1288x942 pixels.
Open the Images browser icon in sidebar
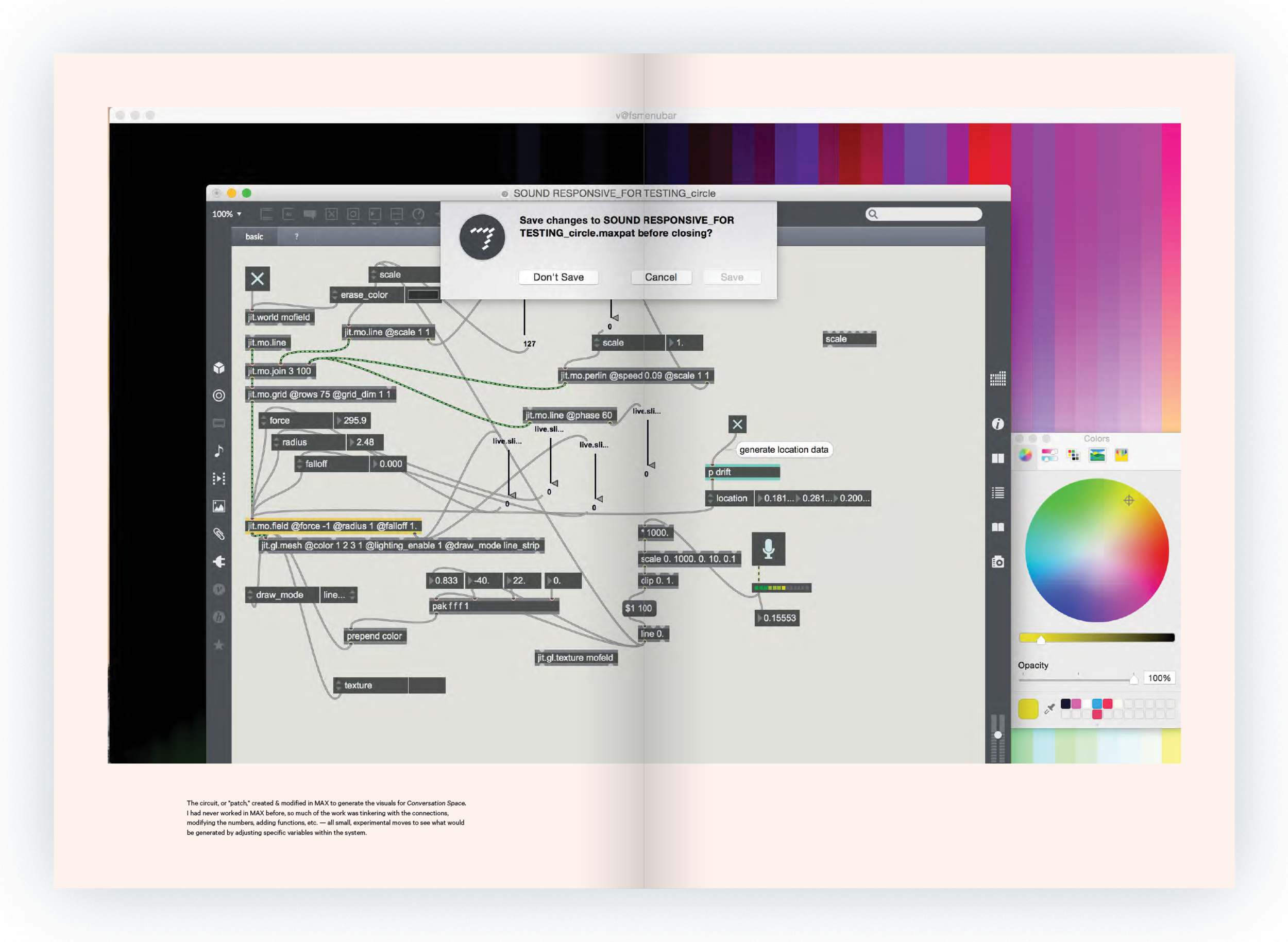pyautogui.click(x=219, y=506)
